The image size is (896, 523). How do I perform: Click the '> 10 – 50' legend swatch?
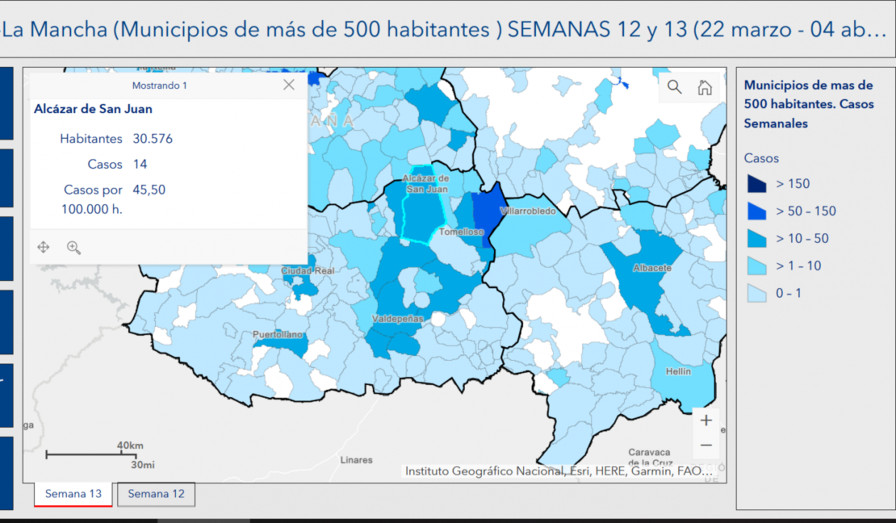tap(757, 238)
